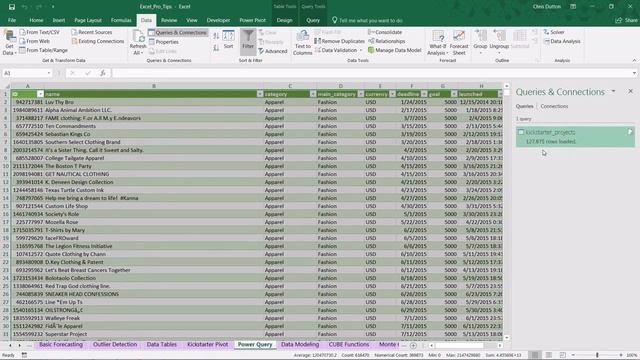Open filter dropdown for id column
640x360 pixels.
40,94
